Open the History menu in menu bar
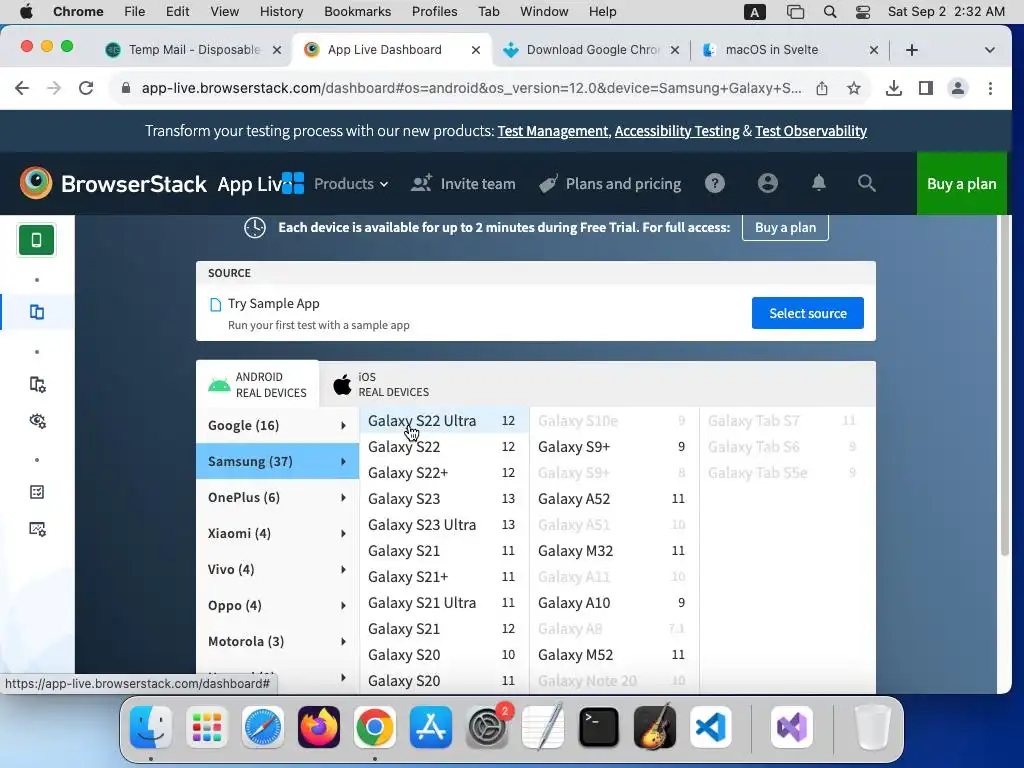This screenshot has height=768, width=1024. (x=281, y=12)
